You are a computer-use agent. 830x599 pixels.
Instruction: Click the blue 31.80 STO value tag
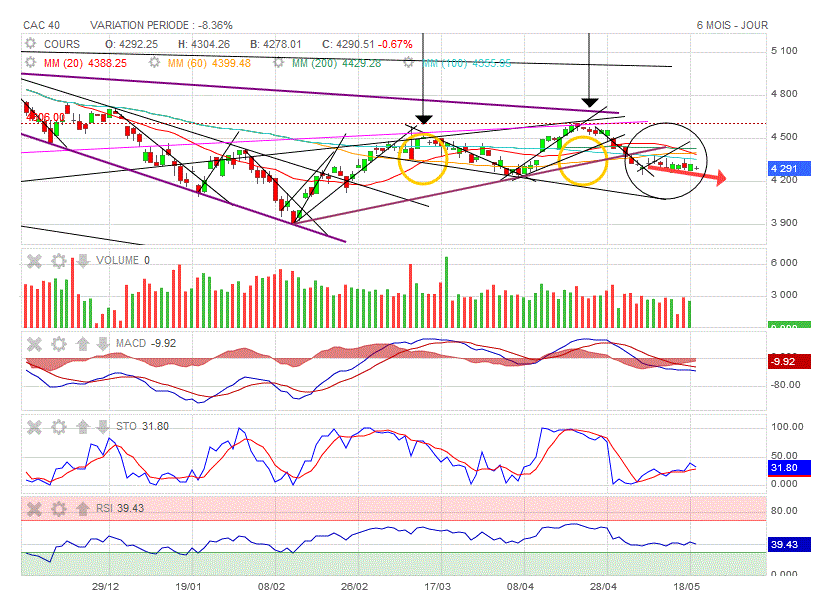pos(789,468)
